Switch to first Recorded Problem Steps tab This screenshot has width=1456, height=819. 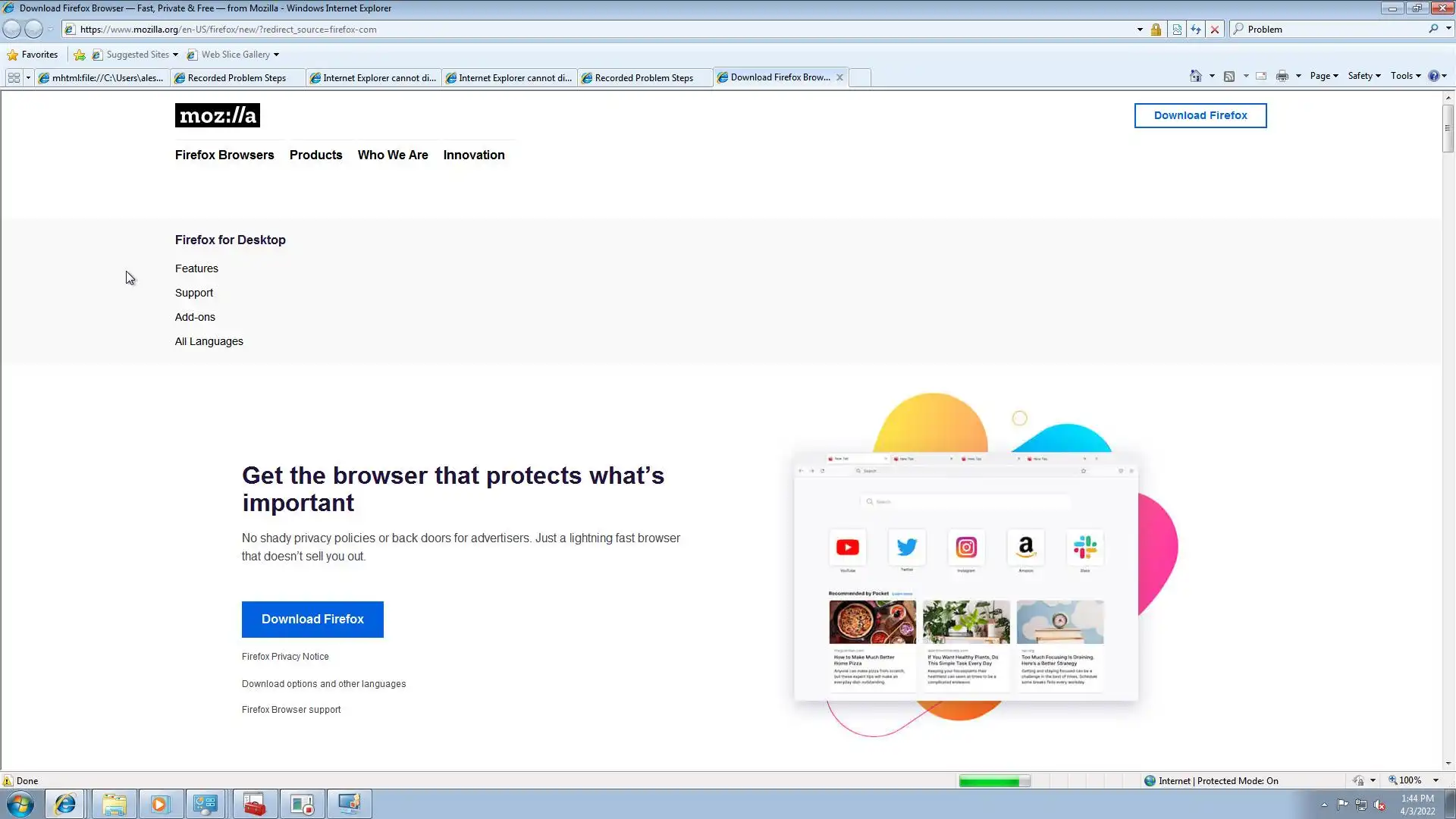[237, 77]
